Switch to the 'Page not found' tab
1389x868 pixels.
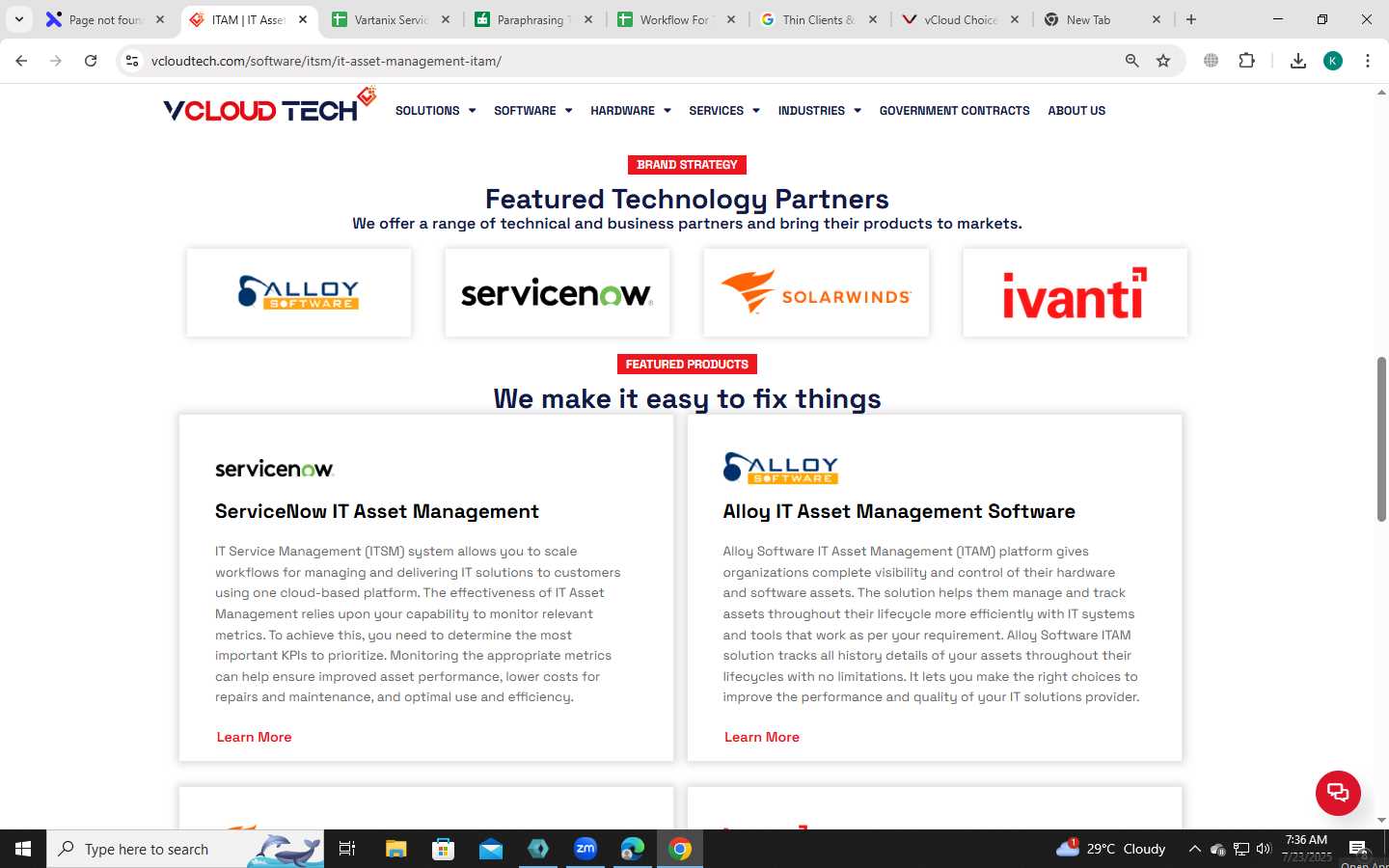104,19
